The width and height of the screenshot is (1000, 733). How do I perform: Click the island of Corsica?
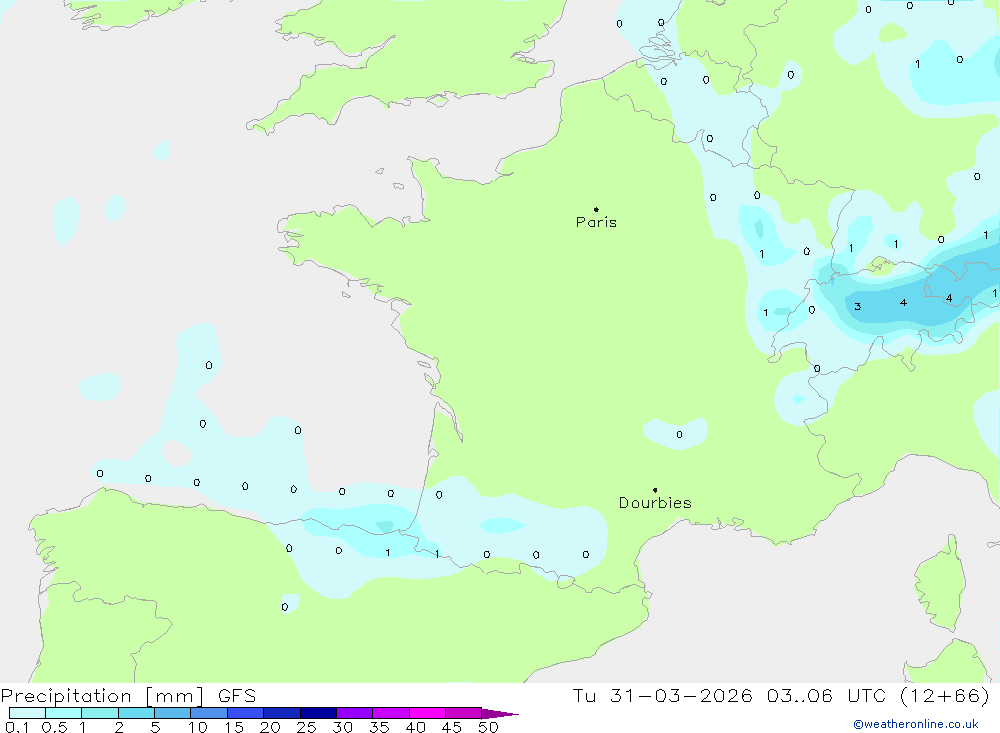pos(939,580)
